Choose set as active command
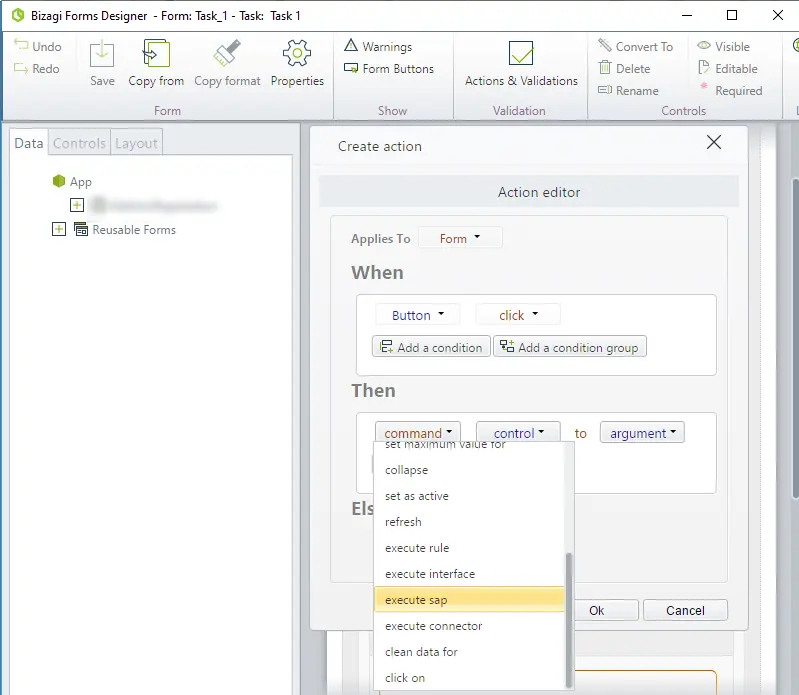 [469, 496]
